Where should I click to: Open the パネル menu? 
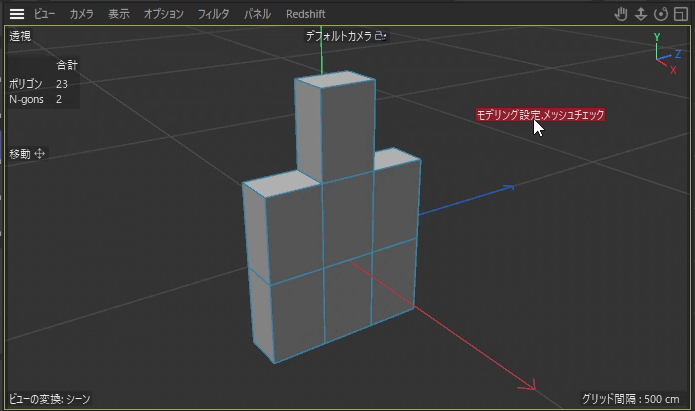click(x=257, y=14)
